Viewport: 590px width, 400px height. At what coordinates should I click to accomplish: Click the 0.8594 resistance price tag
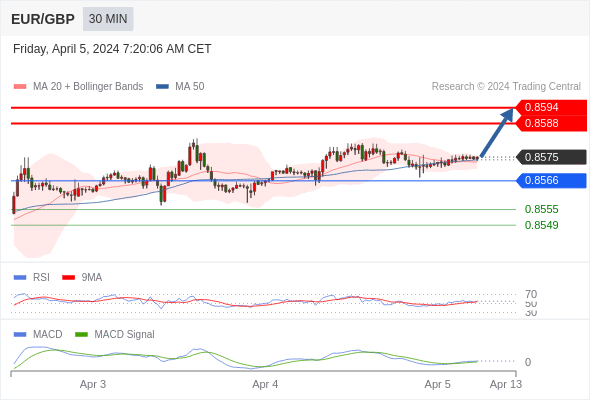click(551, 107)
